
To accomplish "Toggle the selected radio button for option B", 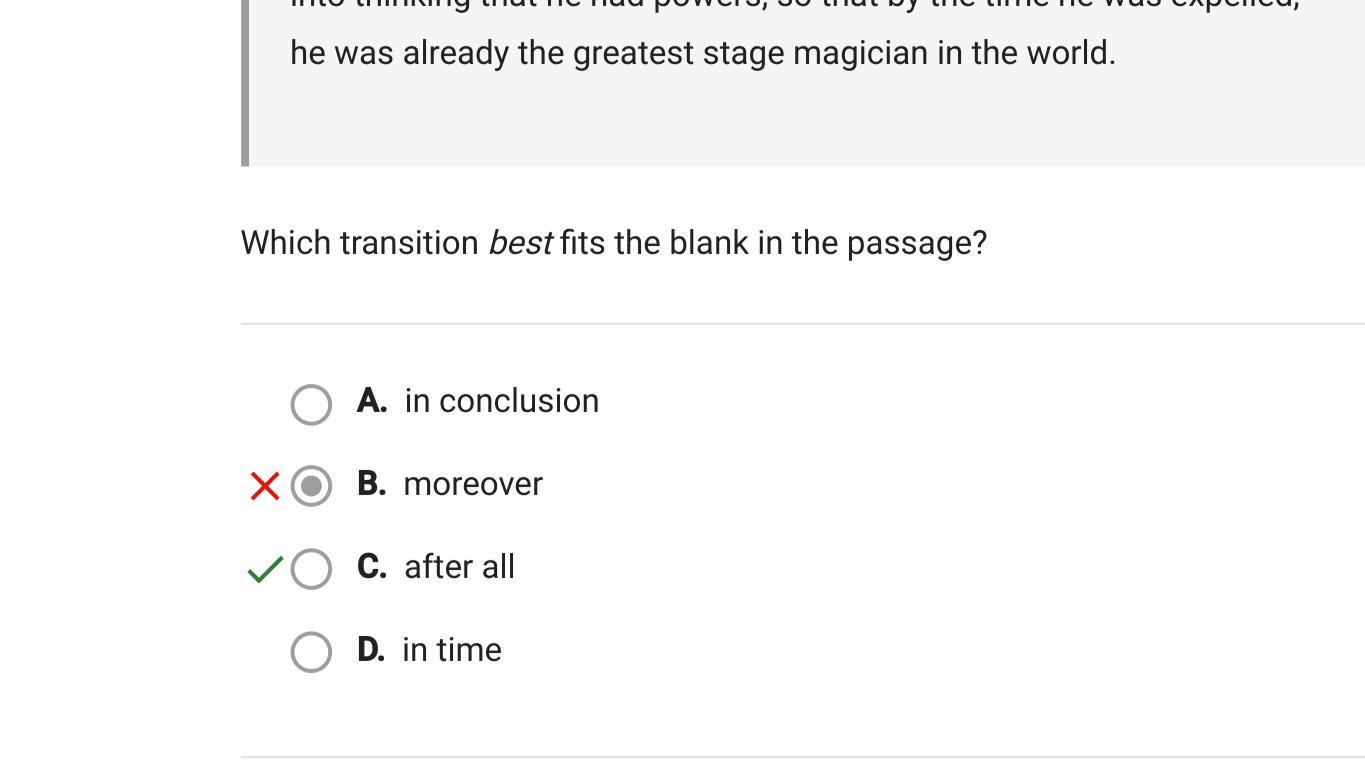I will tap(311, 486).
